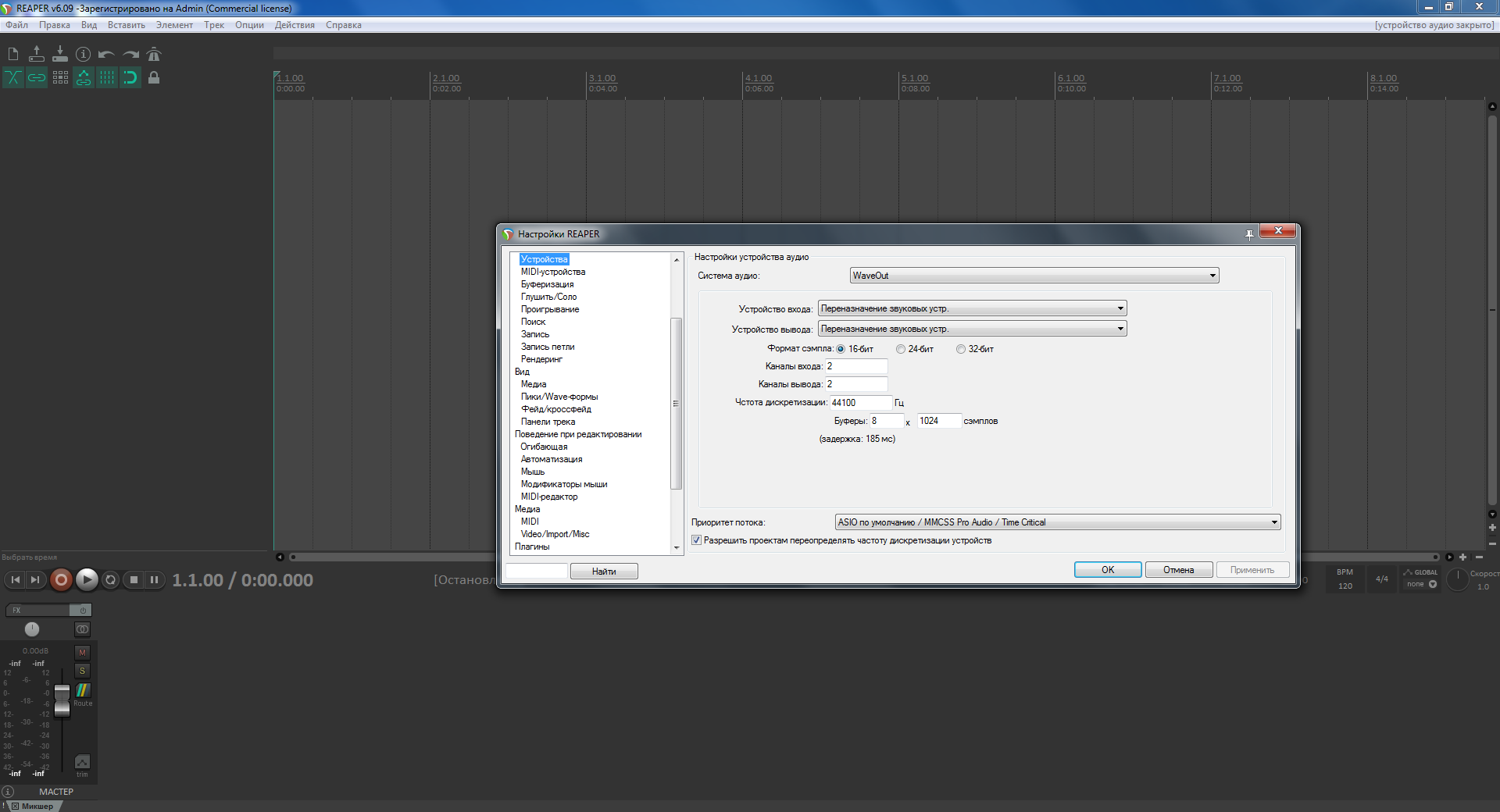Toggle ripple editing grid icon

pyautogui.click(x=60, y=77)
